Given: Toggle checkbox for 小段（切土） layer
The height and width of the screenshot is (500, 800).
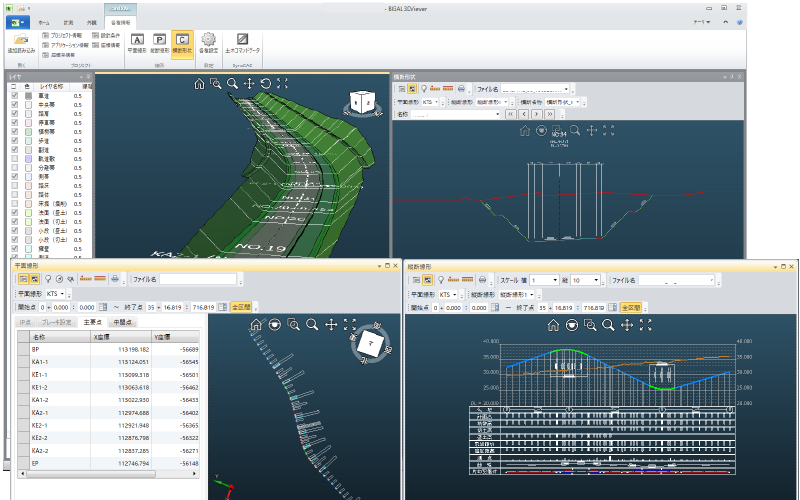Looking at the screenshot, I should coord(14,240).
